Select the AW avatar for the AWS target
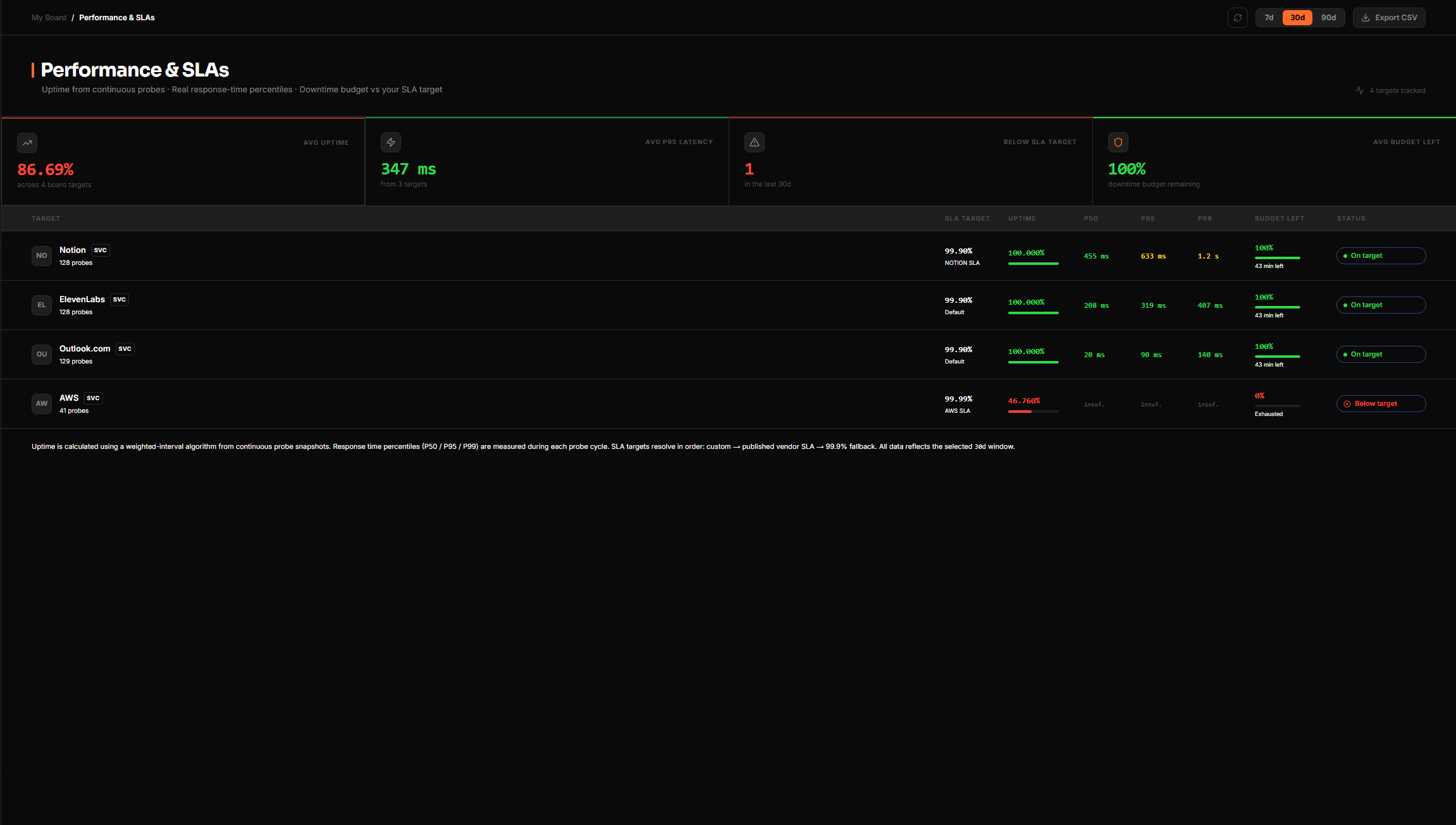Image resolution: width=1456 pixels, height=825 pixels. [42, 403]
